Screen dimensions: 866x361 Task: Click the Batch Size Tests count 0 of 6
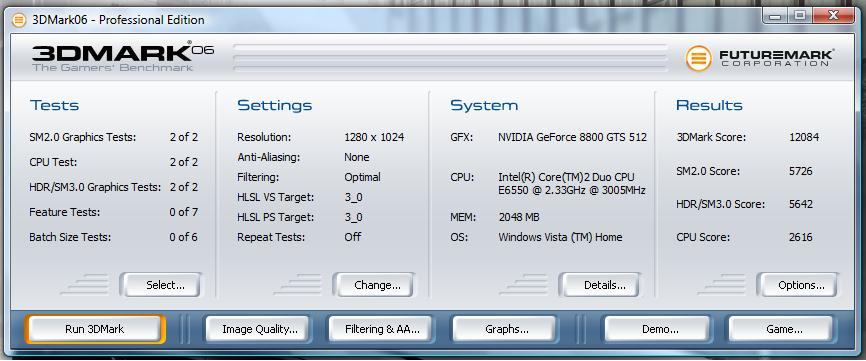click(x=184, y=237)
